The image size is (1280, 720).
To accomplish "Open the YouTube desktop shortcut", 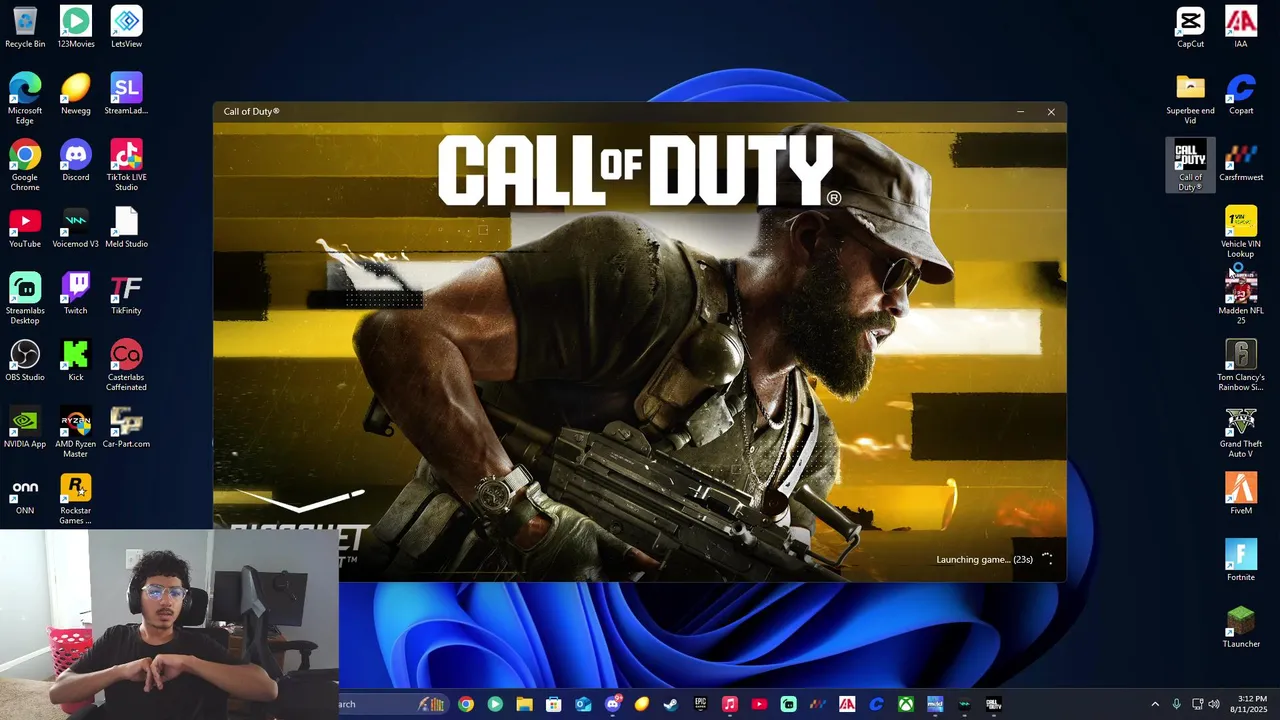I will tap(25, 227).
